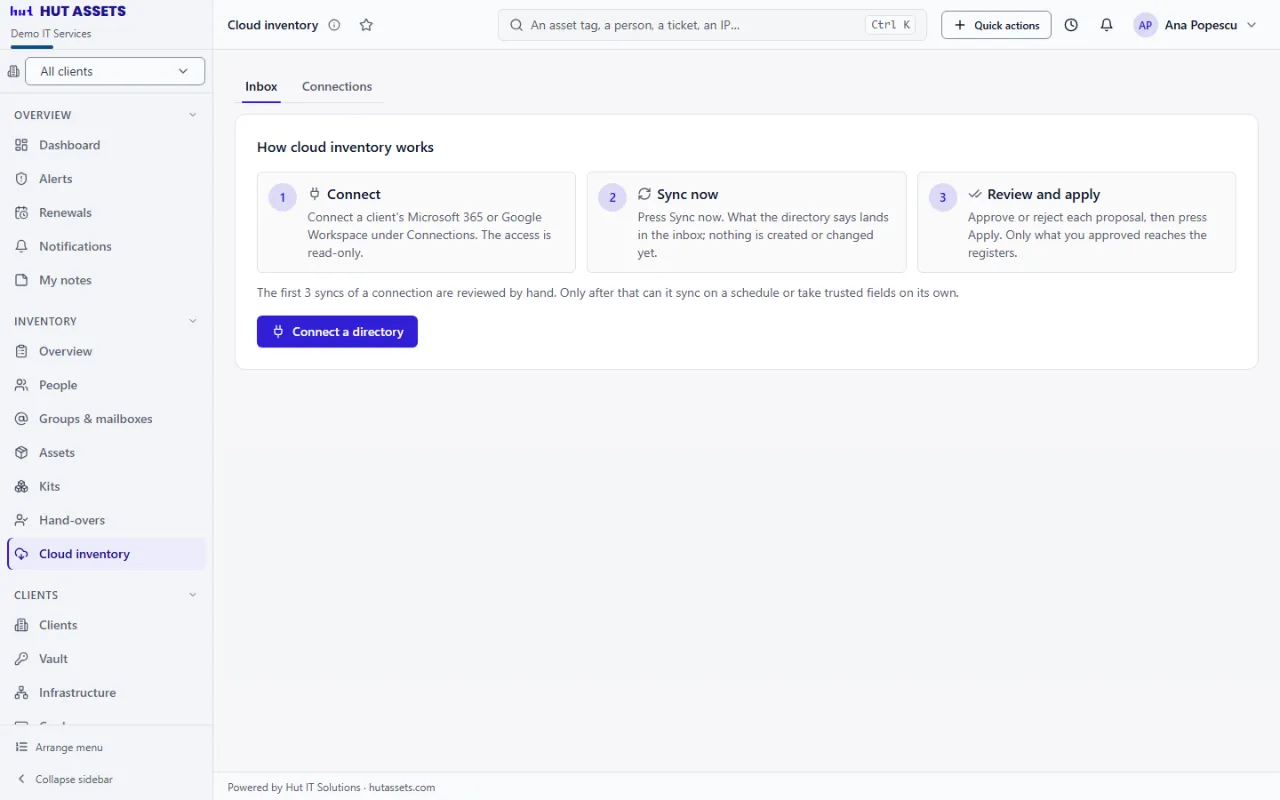Switch to the Connections tab

(x=337, y=87)
